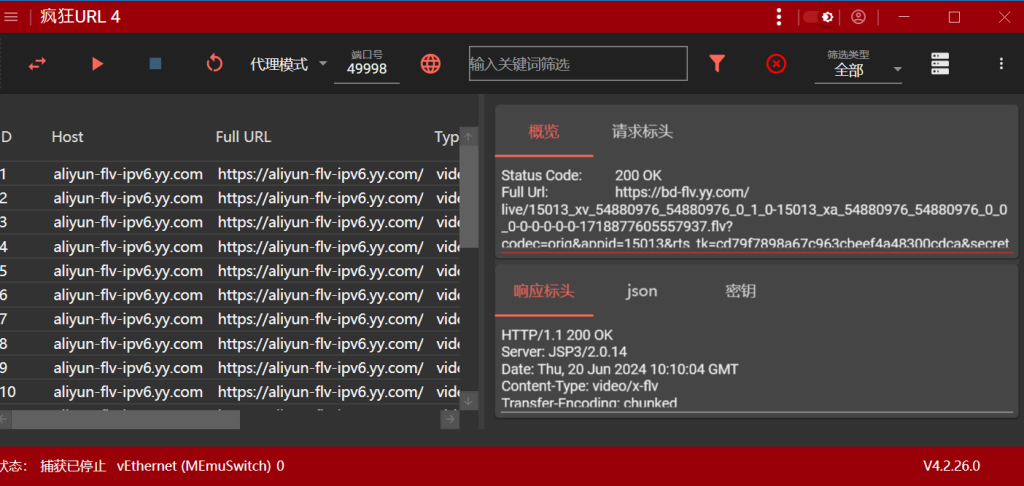Click the Content-Type: video/x-flv line
Screen dimensions: 1024x486
click(x=580, y=386)
